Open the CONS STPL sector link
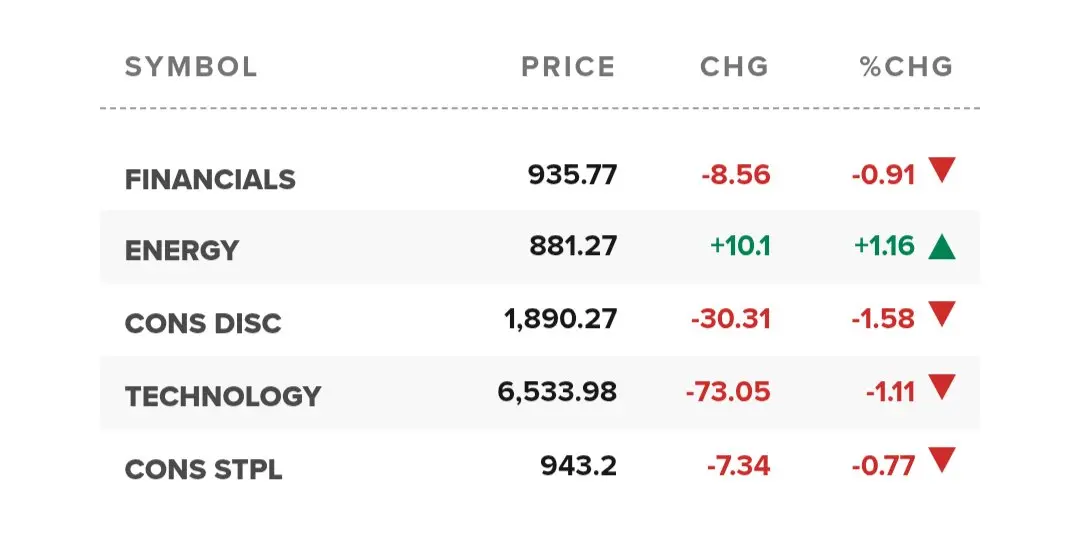Screen dimensions: 1080x540 tap(203, 470)
